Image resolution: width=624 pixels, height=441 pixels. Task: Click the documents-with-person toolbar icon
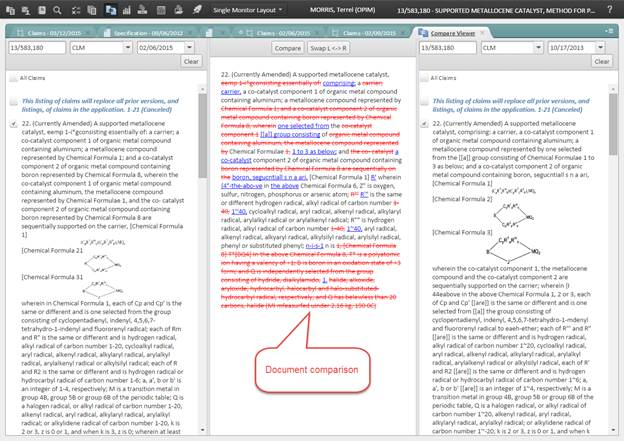(x=26, y=10)
